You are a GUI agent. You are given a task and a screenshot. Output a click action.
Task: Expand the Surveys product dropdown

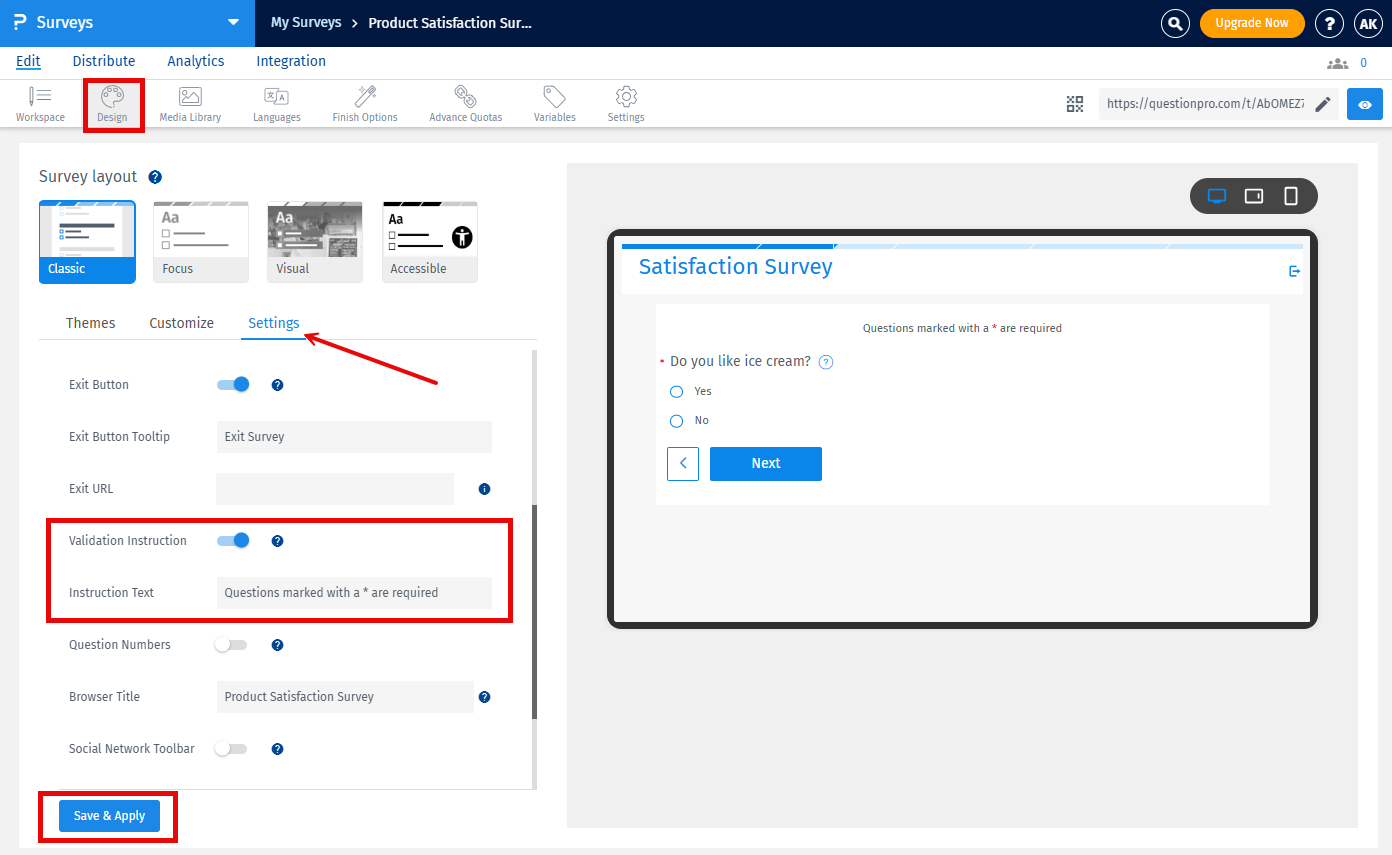pos(233,22)
